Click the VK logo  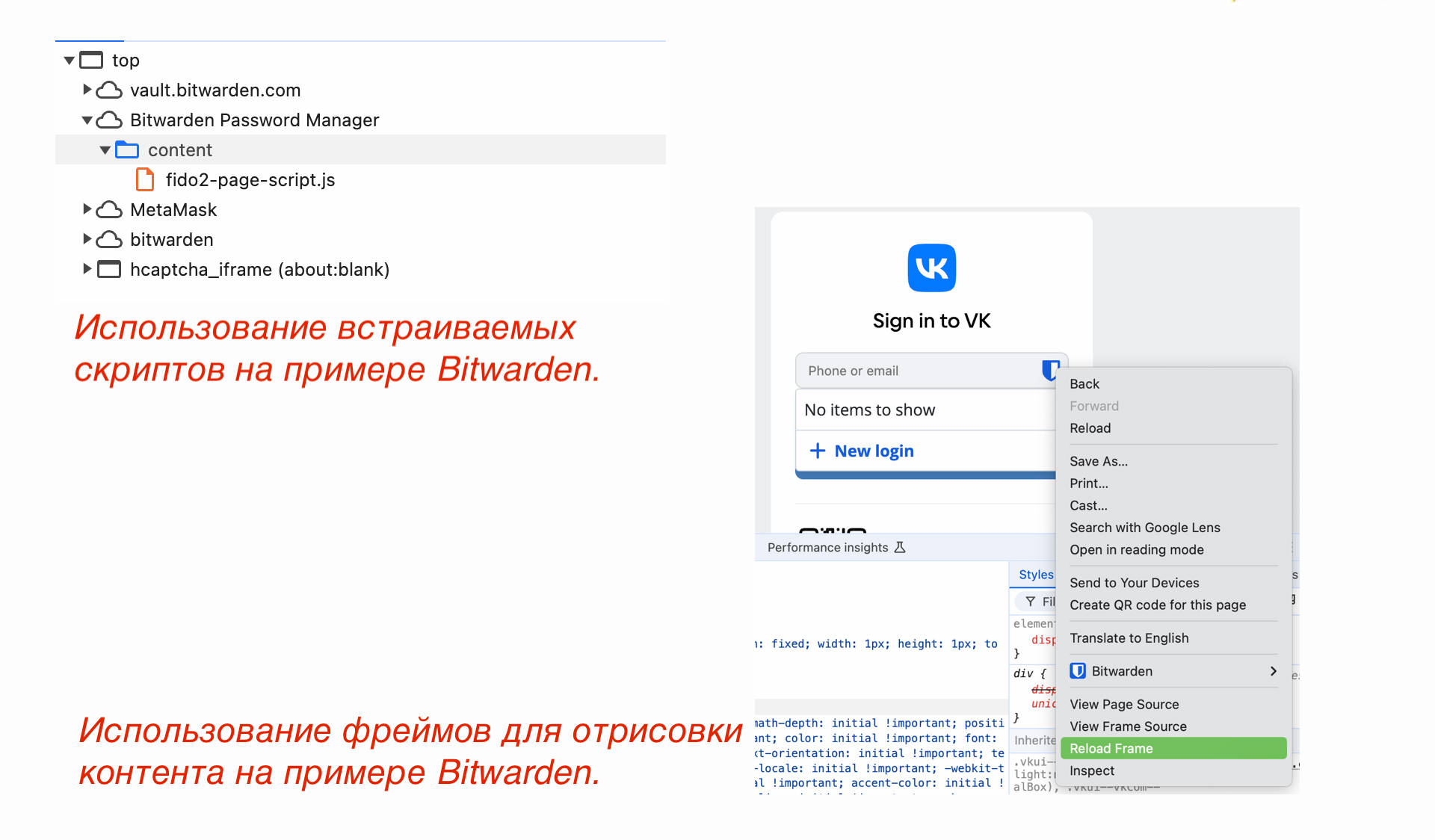[931, 268]
